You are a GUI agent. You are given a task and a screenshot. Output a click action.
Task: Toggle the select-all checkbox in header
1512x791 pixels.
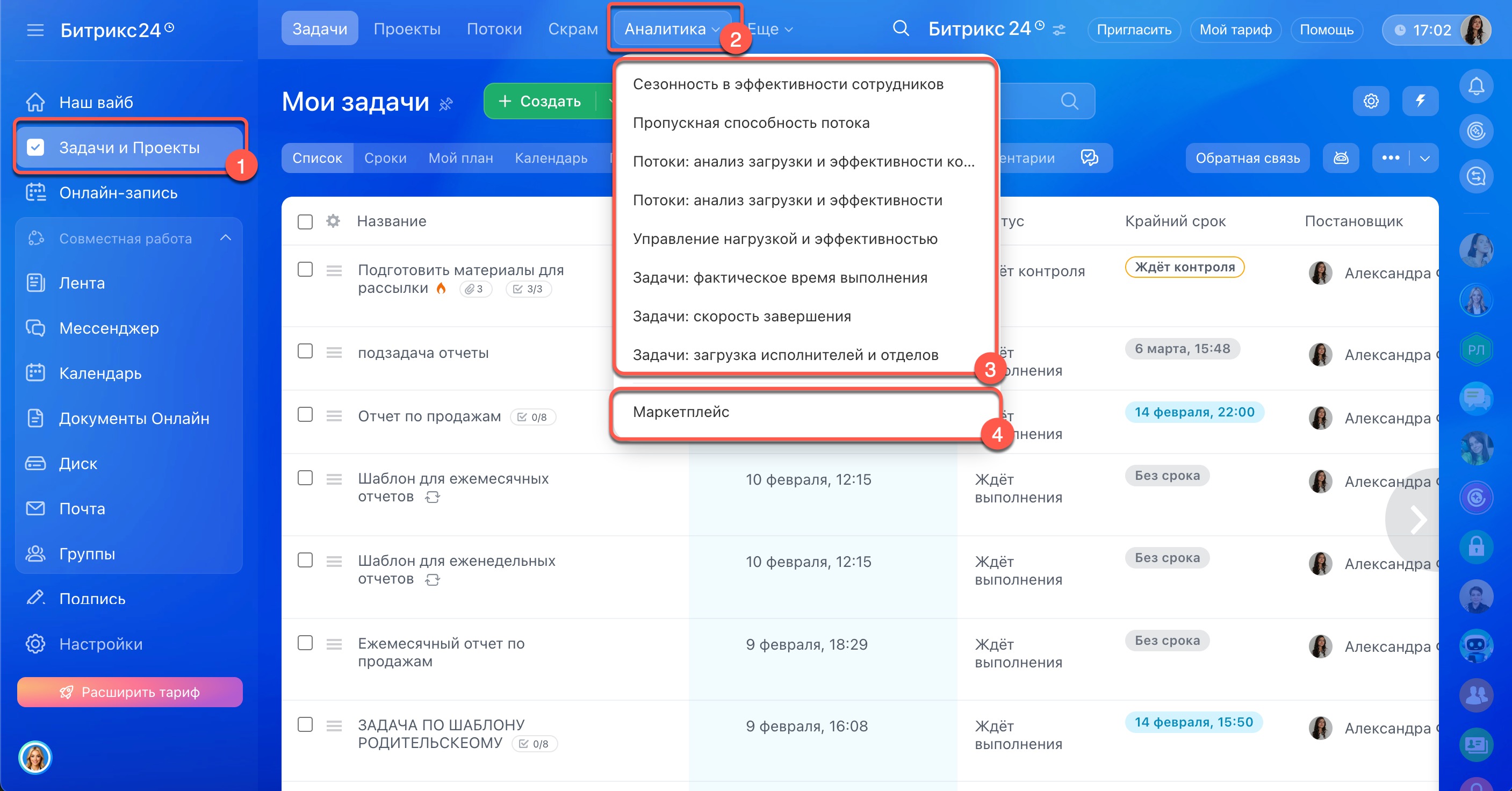click(x=305, y=222)
